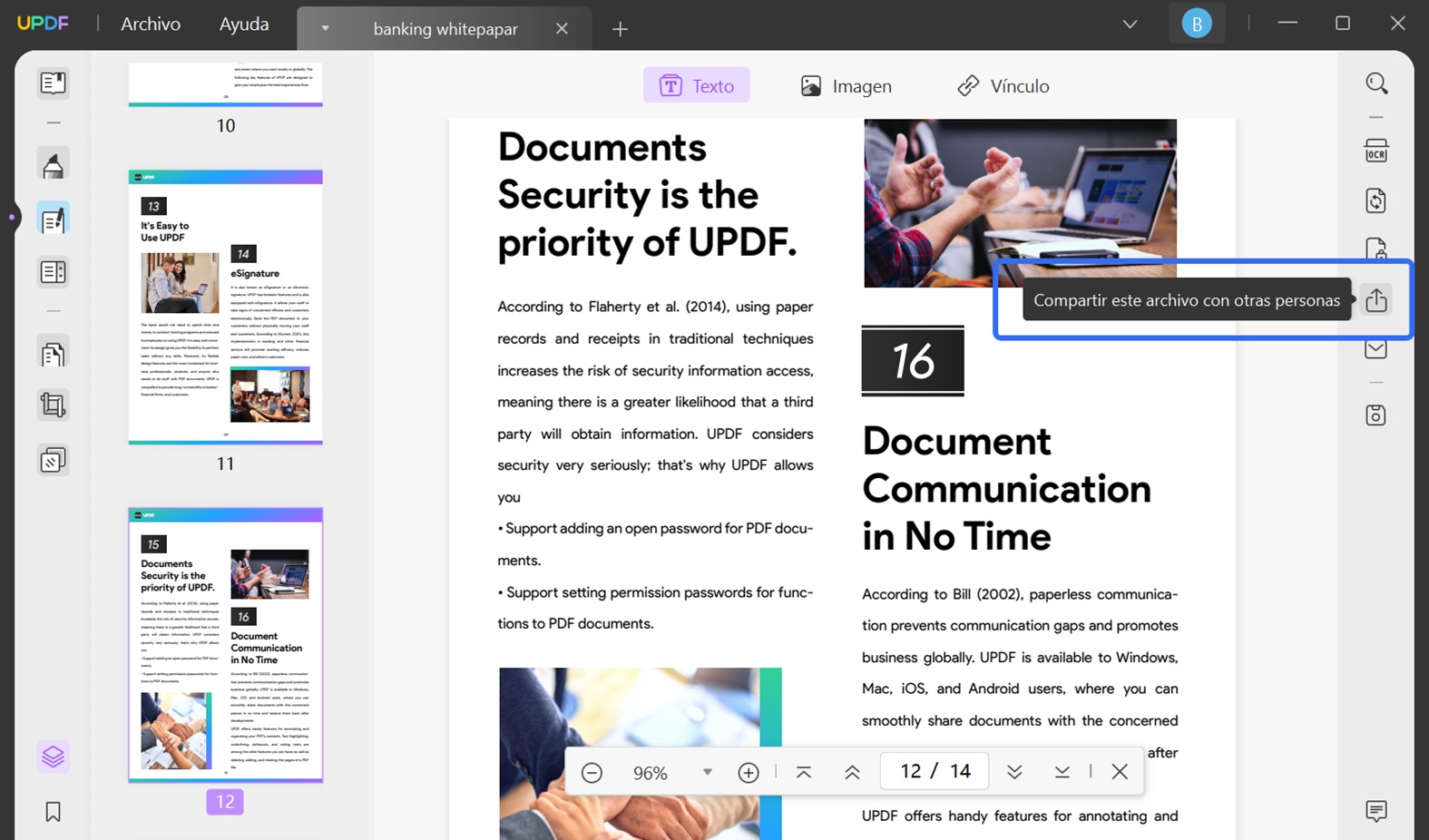Open the Page Tools watermark icon
The width and height of the screenshot is (1429, 840).
click(x=53, y=461)
